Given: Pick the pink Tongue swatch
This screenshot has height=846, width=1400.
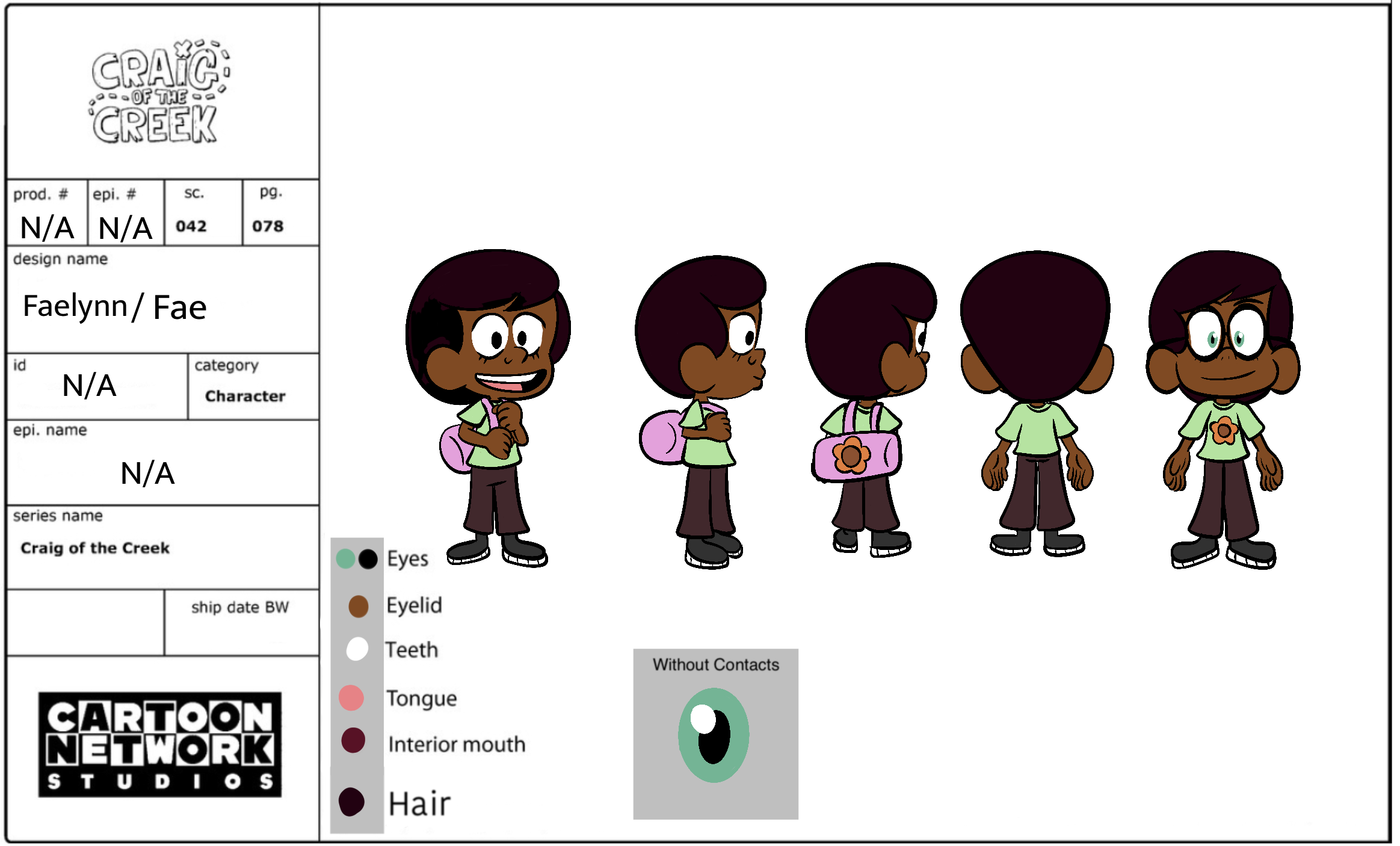Looking at the screenshot, I should [351, 698].
